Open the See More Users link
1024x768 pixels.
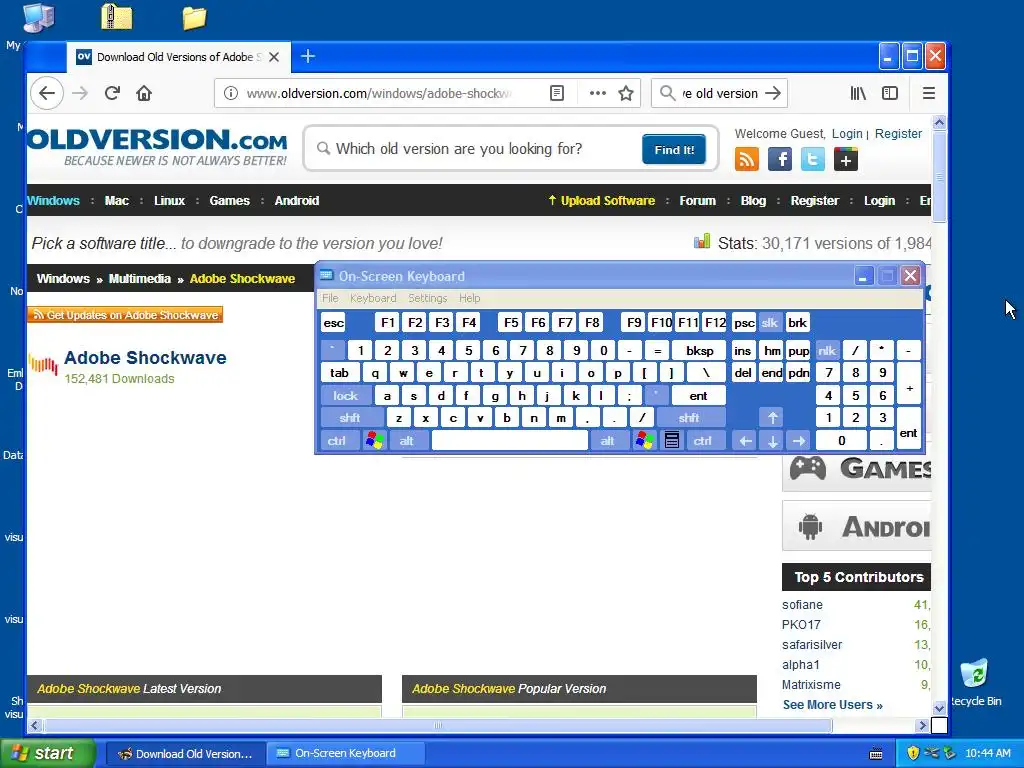(x=833, y=705)
